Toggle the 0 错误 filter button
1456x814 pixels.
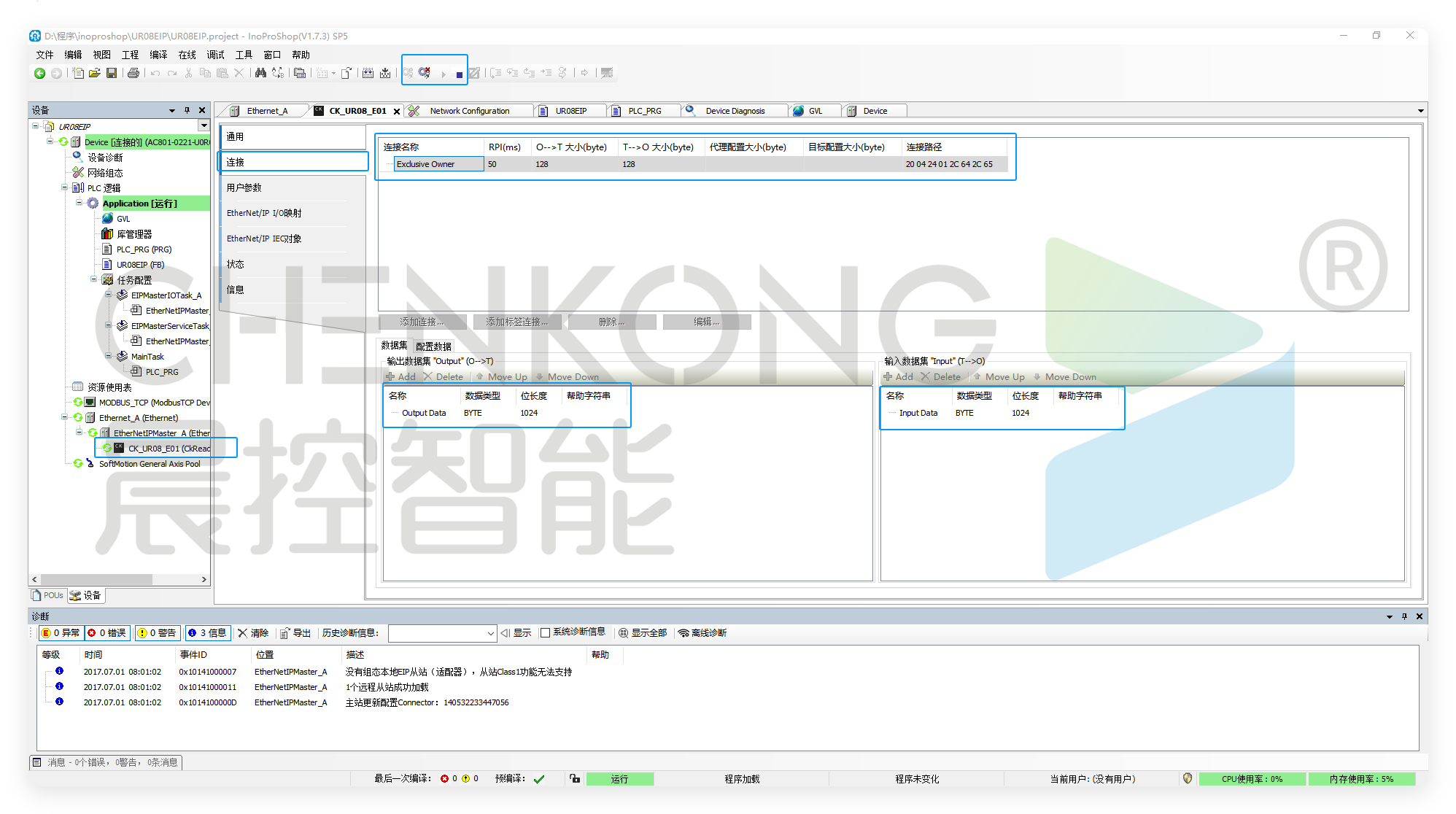(x=107, y=632)
